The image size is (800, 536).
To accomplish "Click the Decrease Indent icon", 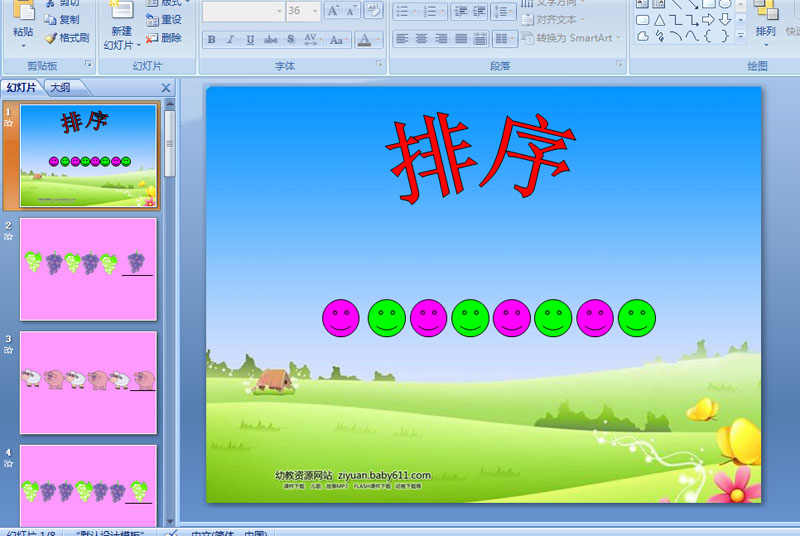I will pos(461,11).
